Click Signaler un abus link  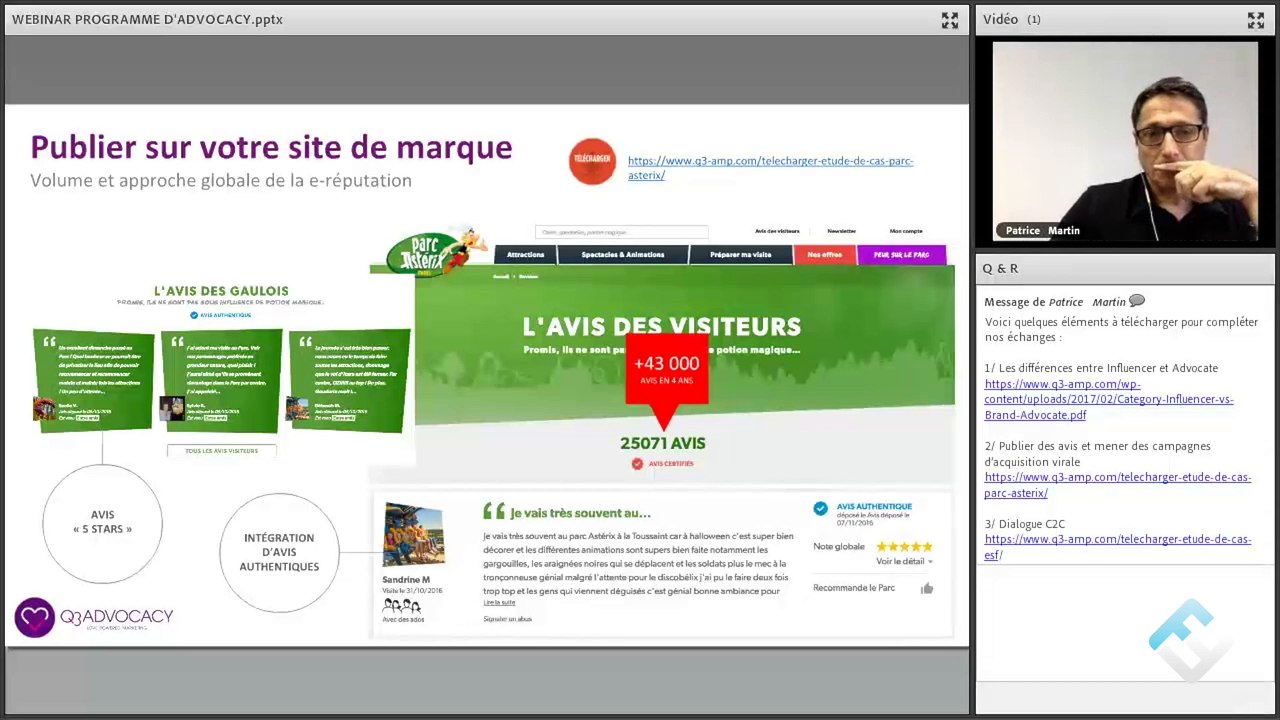click(x=507, y=619)
